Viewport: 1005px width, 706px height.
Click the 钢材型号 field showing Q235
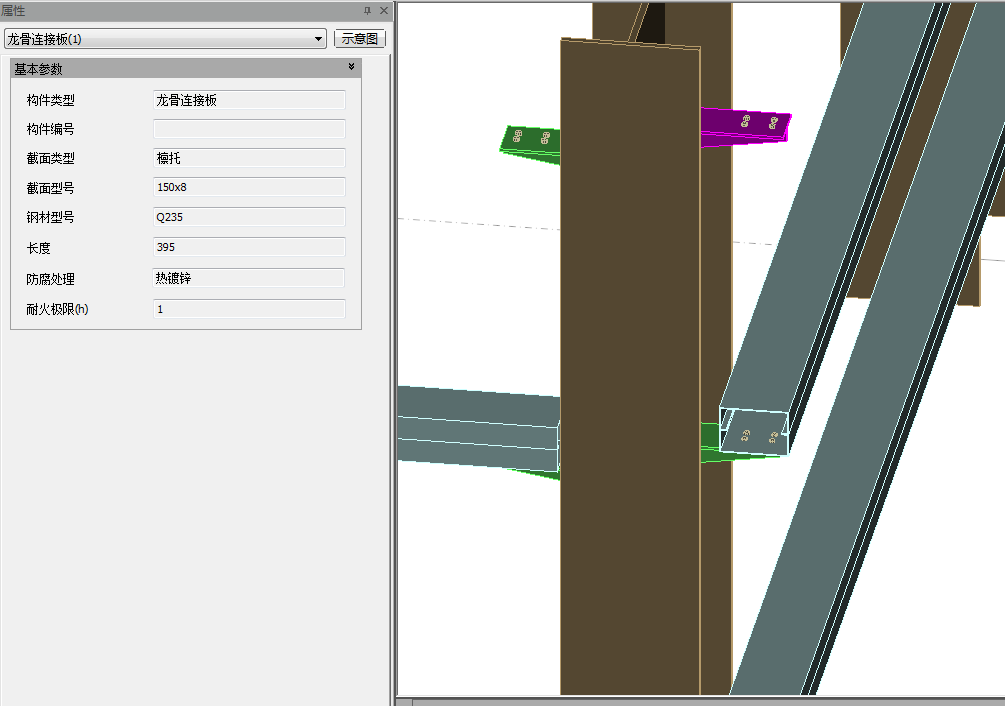pos(249,217)
